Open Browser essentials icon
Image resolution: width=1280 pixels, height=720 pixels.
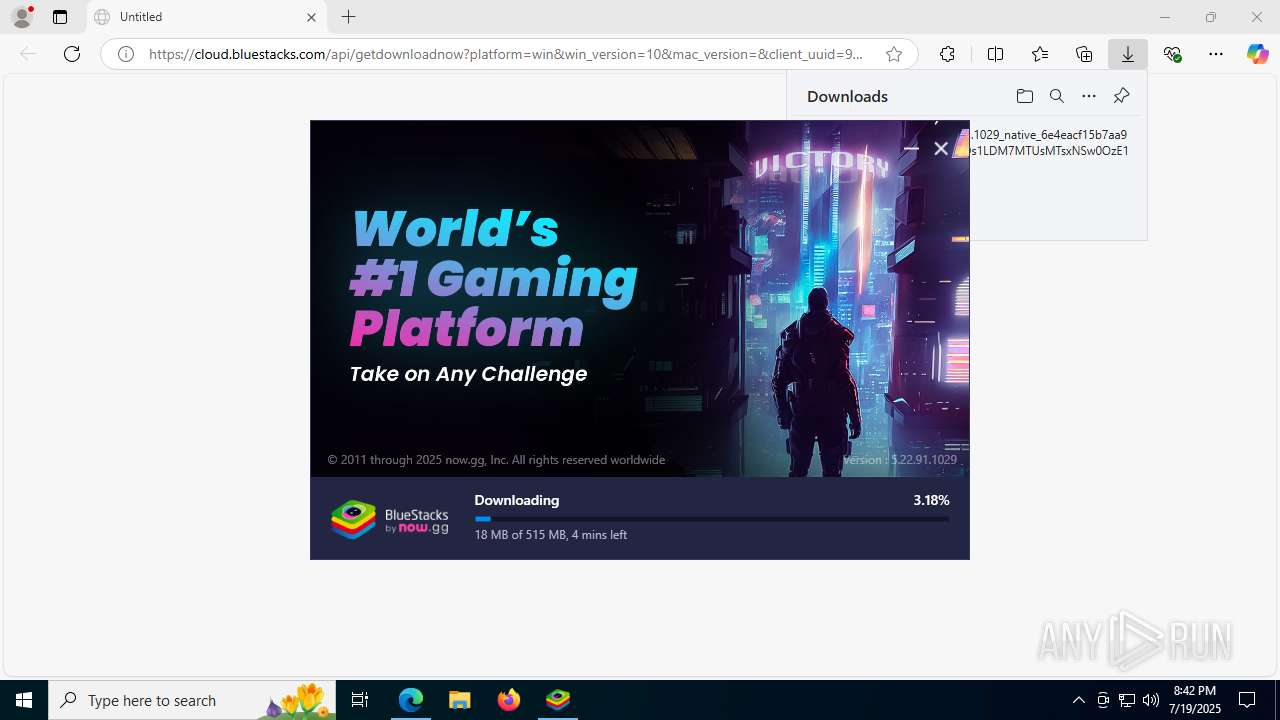coord(1172,54)
